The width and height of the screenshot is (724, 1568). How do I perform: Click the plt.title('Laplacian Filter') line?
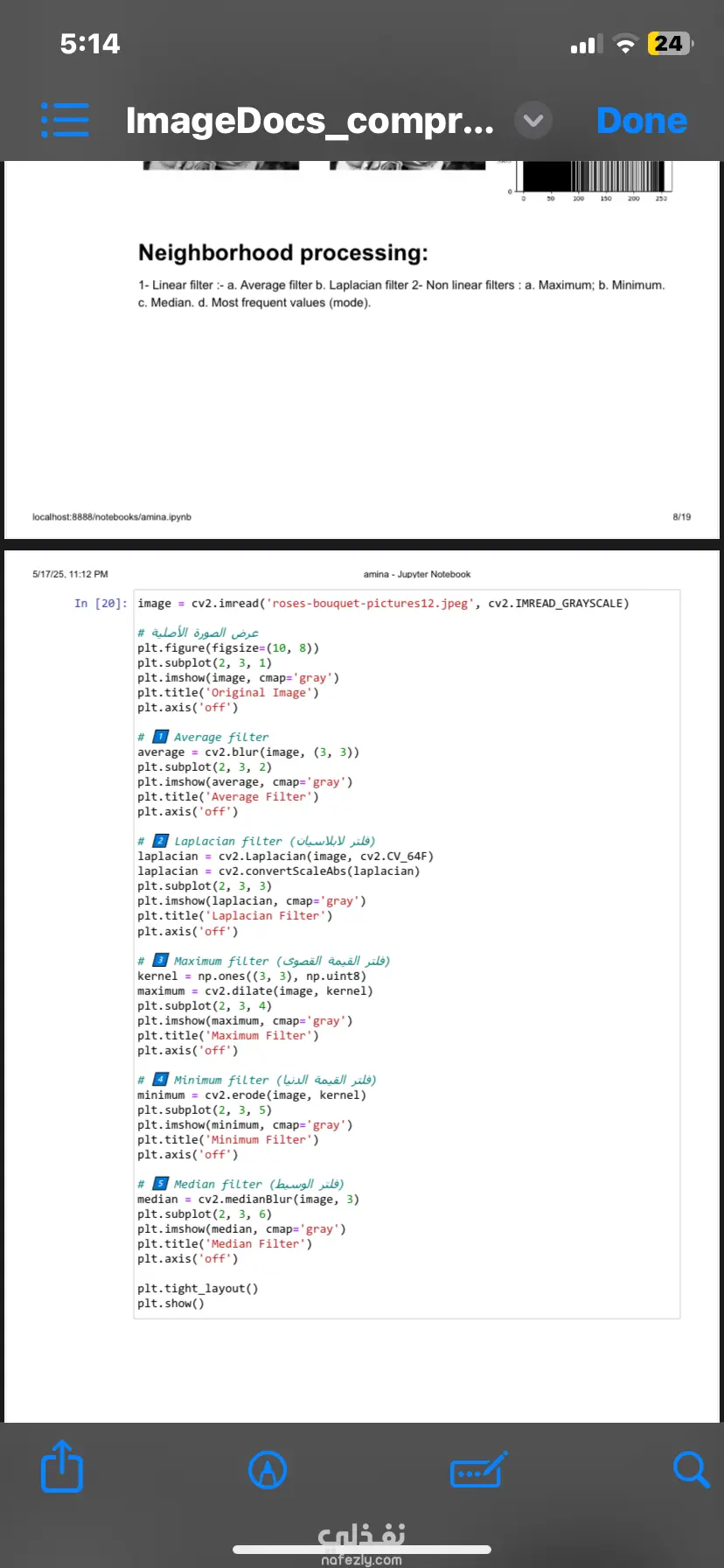(x=234, y=916)
